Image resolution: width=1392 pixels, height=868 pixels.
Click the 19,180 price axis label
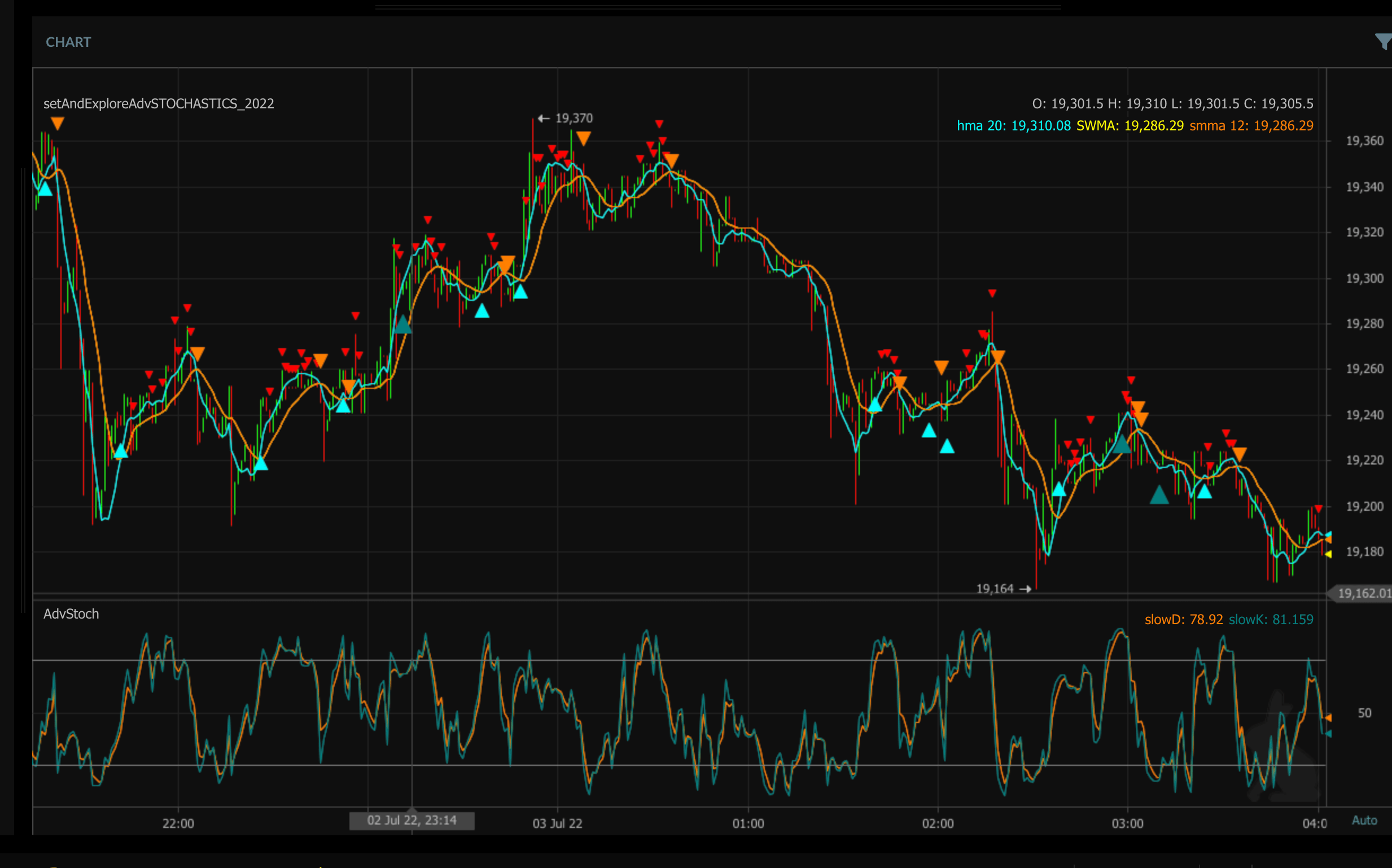(1365, 552)
